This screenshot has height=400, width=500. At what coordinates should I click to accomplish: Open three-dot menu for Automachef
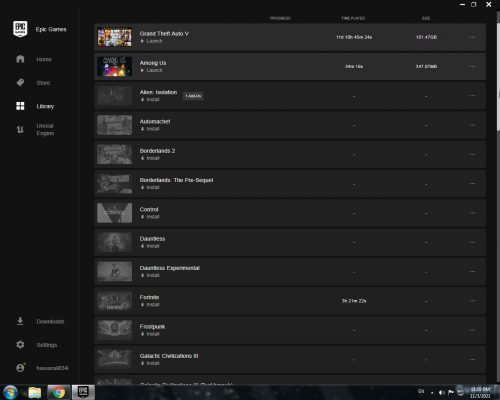point(472,125)
